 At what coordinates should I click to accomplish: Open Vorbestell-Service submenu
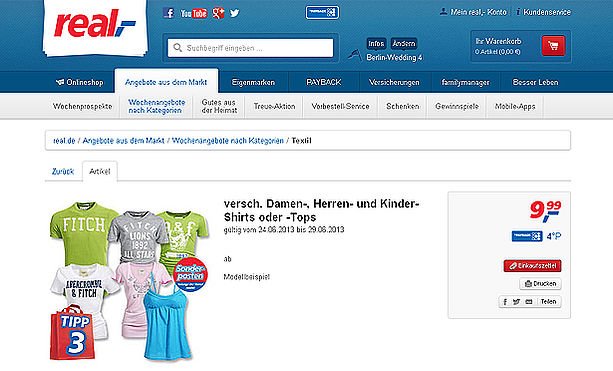[x=341, y=106]
